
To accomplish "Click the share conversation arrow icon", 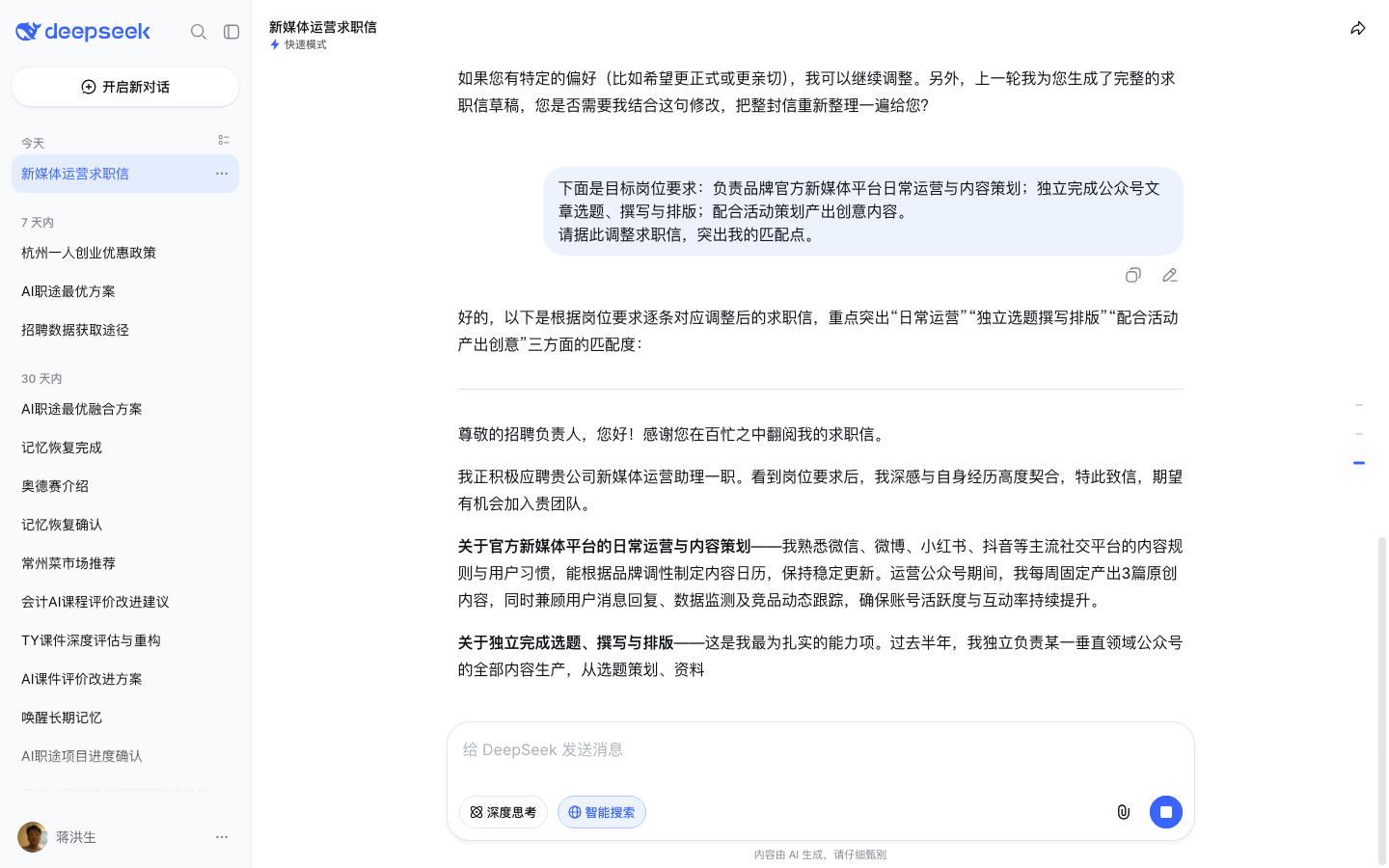I will tap(1358, 28).
